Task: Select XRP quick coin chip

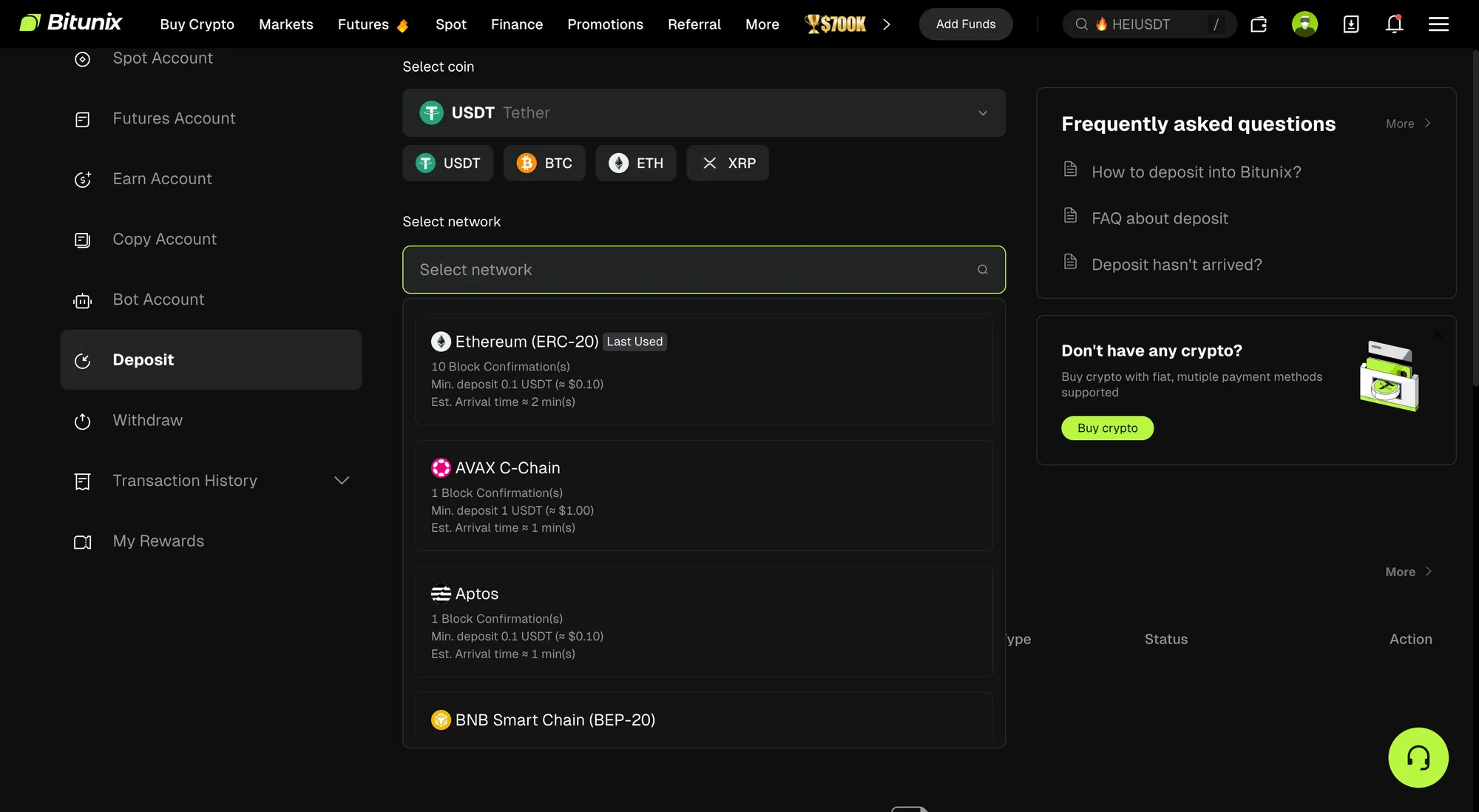Action: (x=728, y=163)
